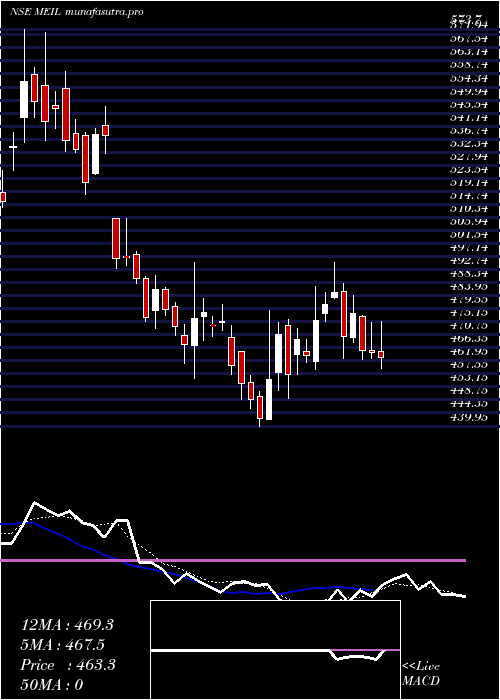Click the 461.95 price label

[x=469, y=352]
